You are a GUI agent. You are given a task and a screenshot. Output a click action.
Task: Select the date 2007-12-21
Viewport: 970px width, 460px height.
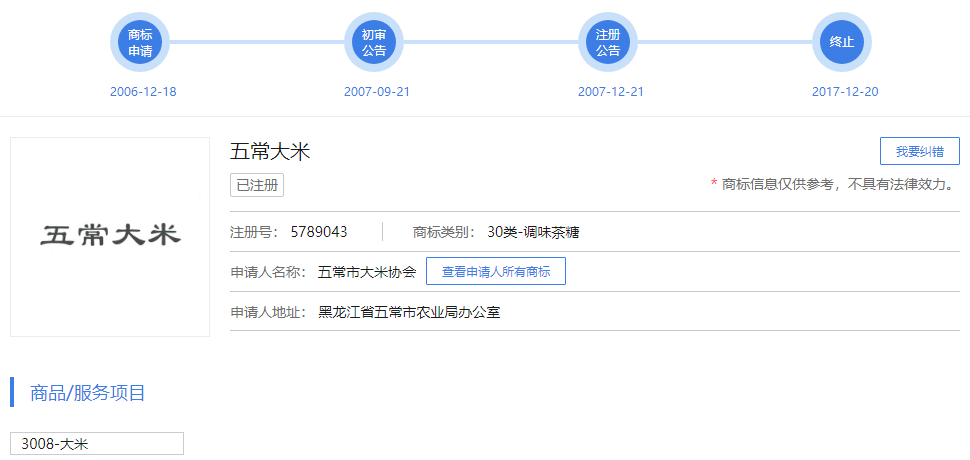(x=611, y=92)
